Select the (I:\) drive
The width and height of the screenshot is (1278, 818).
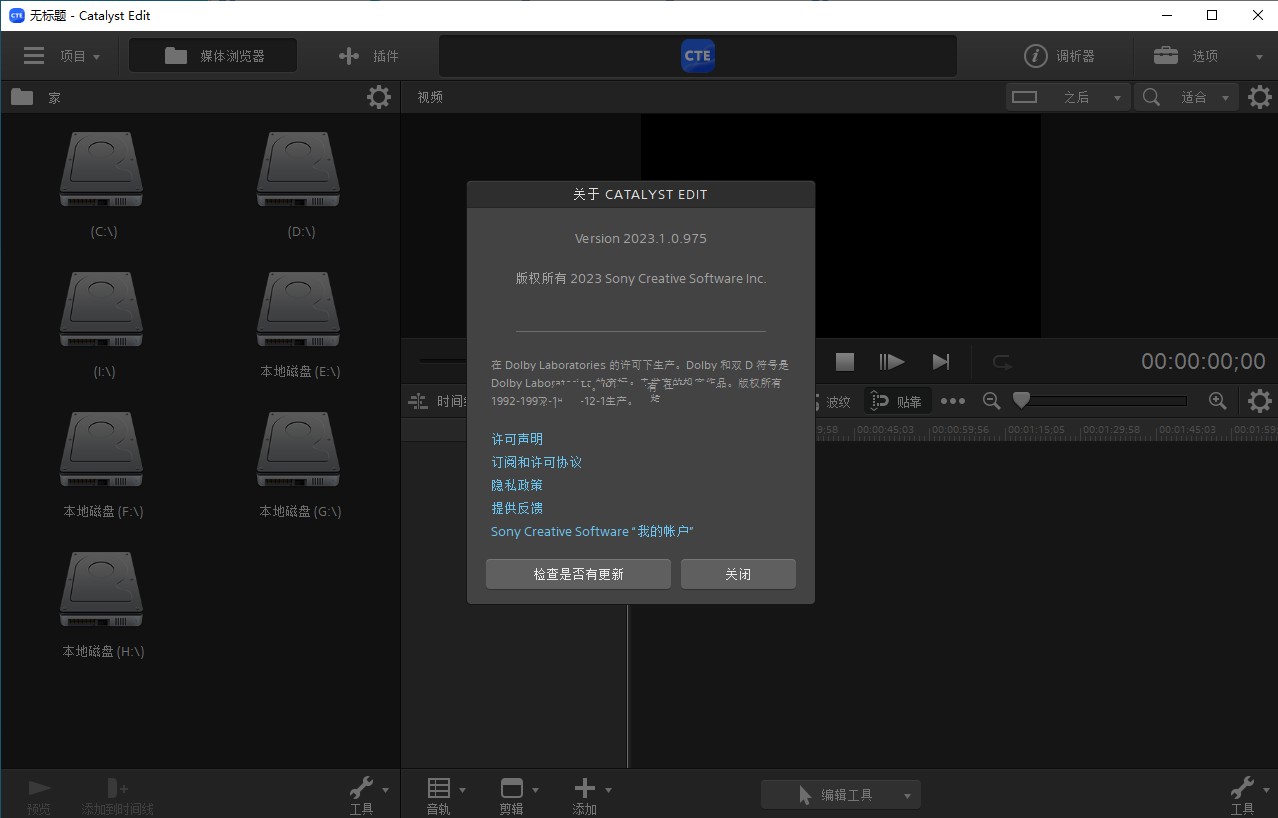102,325
